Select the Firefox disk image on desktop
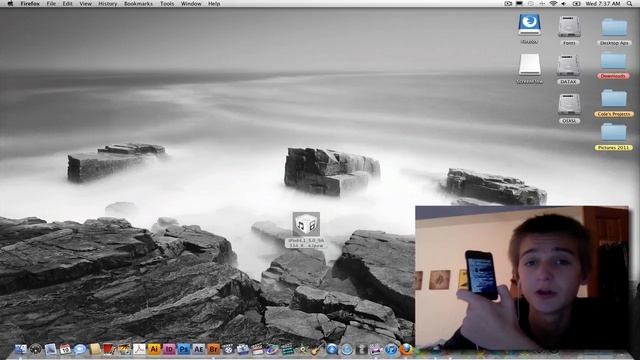The width and height of the screenshot is (640, 360). 529,25
